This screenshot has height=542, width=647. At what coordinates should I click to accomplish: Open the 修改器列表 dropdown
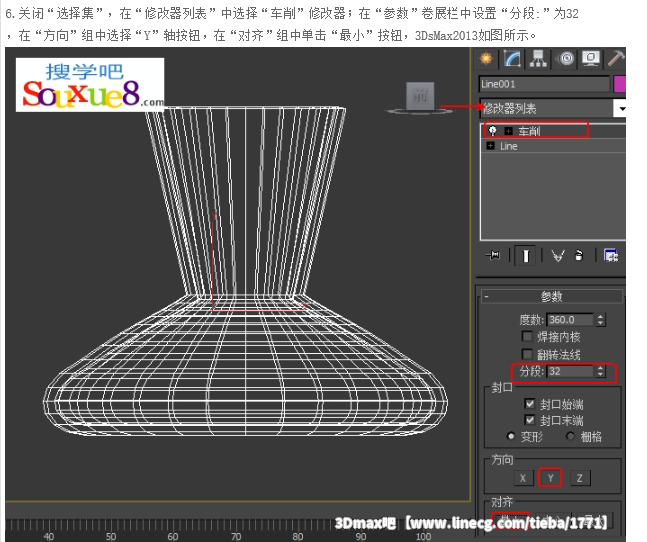(x=553, y=108)
